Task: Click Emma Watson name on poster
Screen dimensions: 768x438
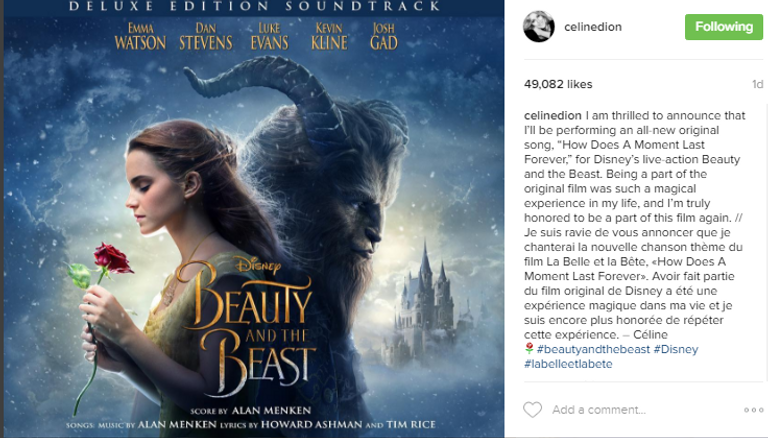Action: click(140, 37)
